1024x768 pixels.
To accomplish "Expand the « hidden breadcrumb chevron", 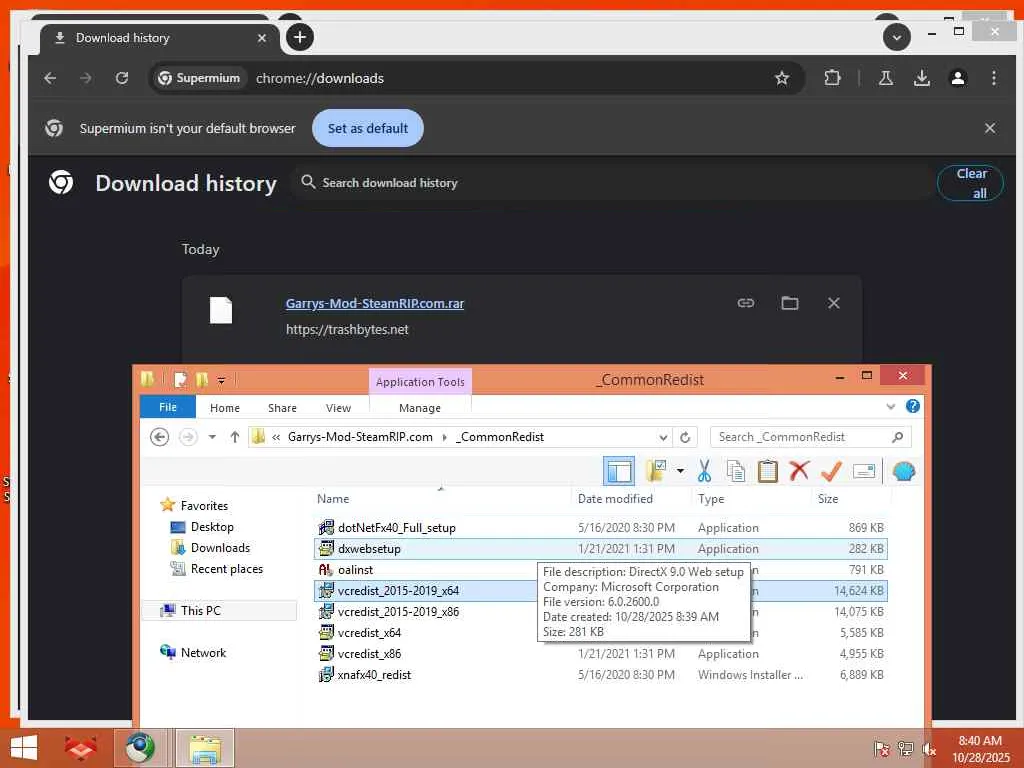I will [x=276, y=437].
